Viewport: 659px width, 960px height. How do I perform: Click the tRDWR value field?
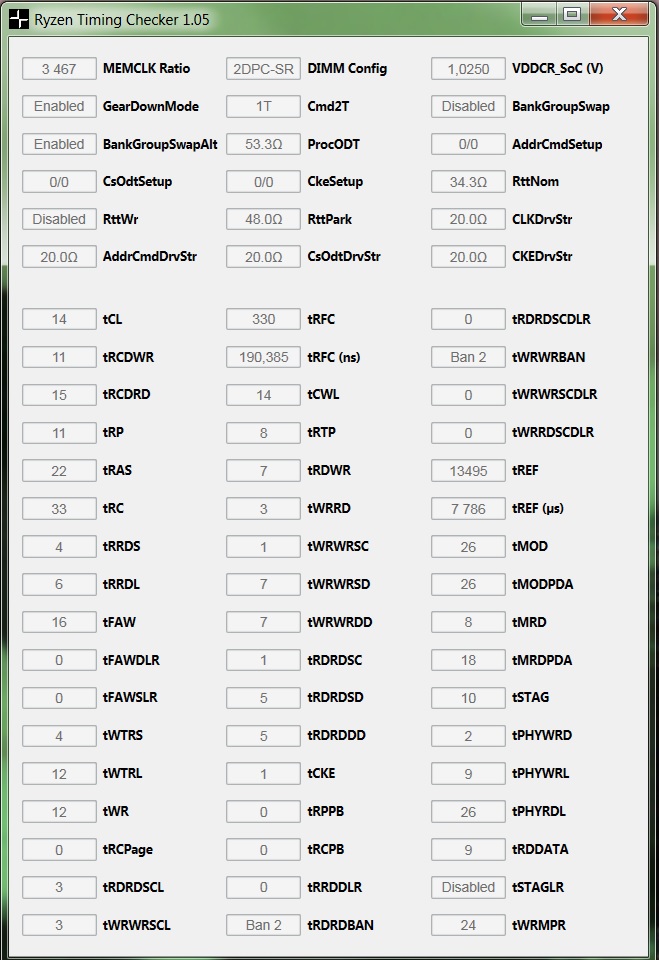263,471
